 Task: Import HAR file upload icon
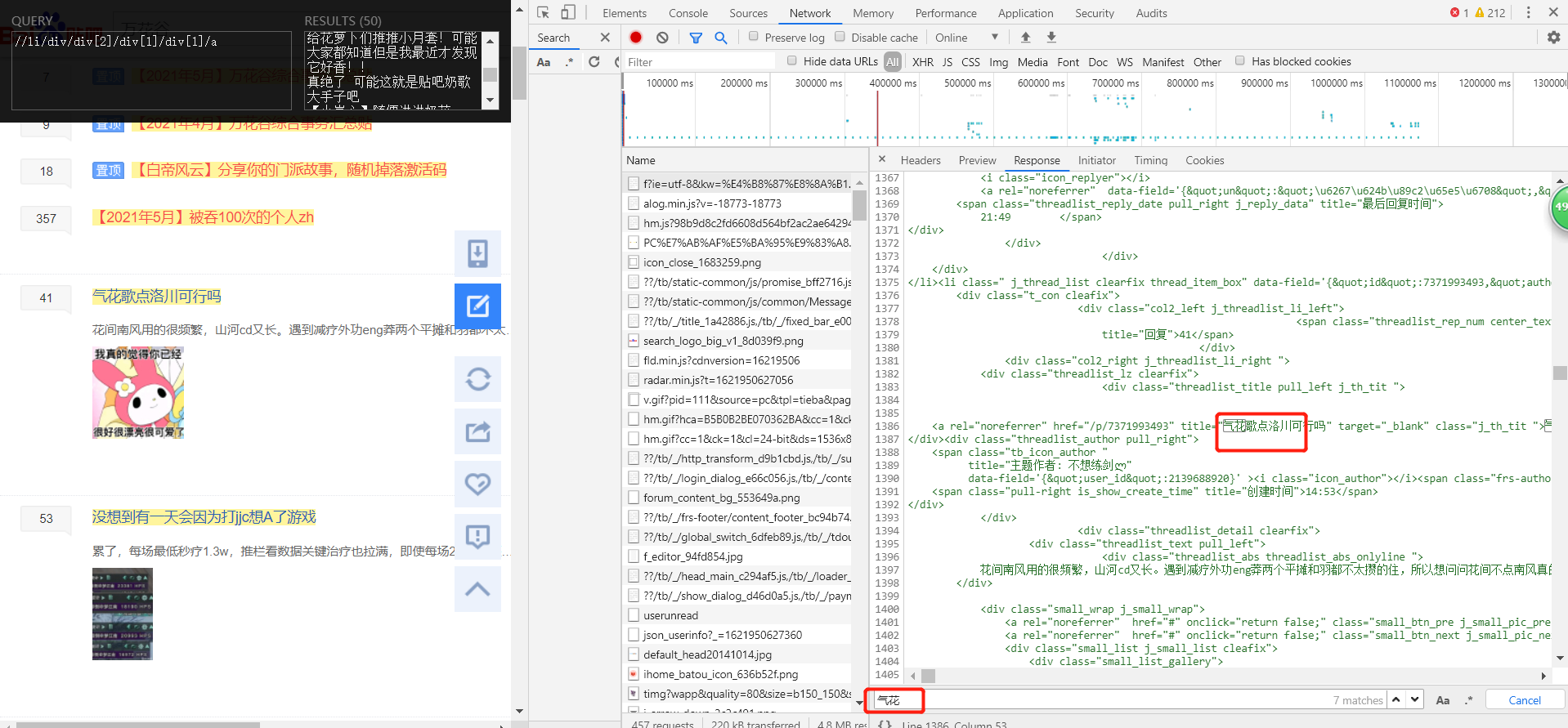(x=1025, y=37)
